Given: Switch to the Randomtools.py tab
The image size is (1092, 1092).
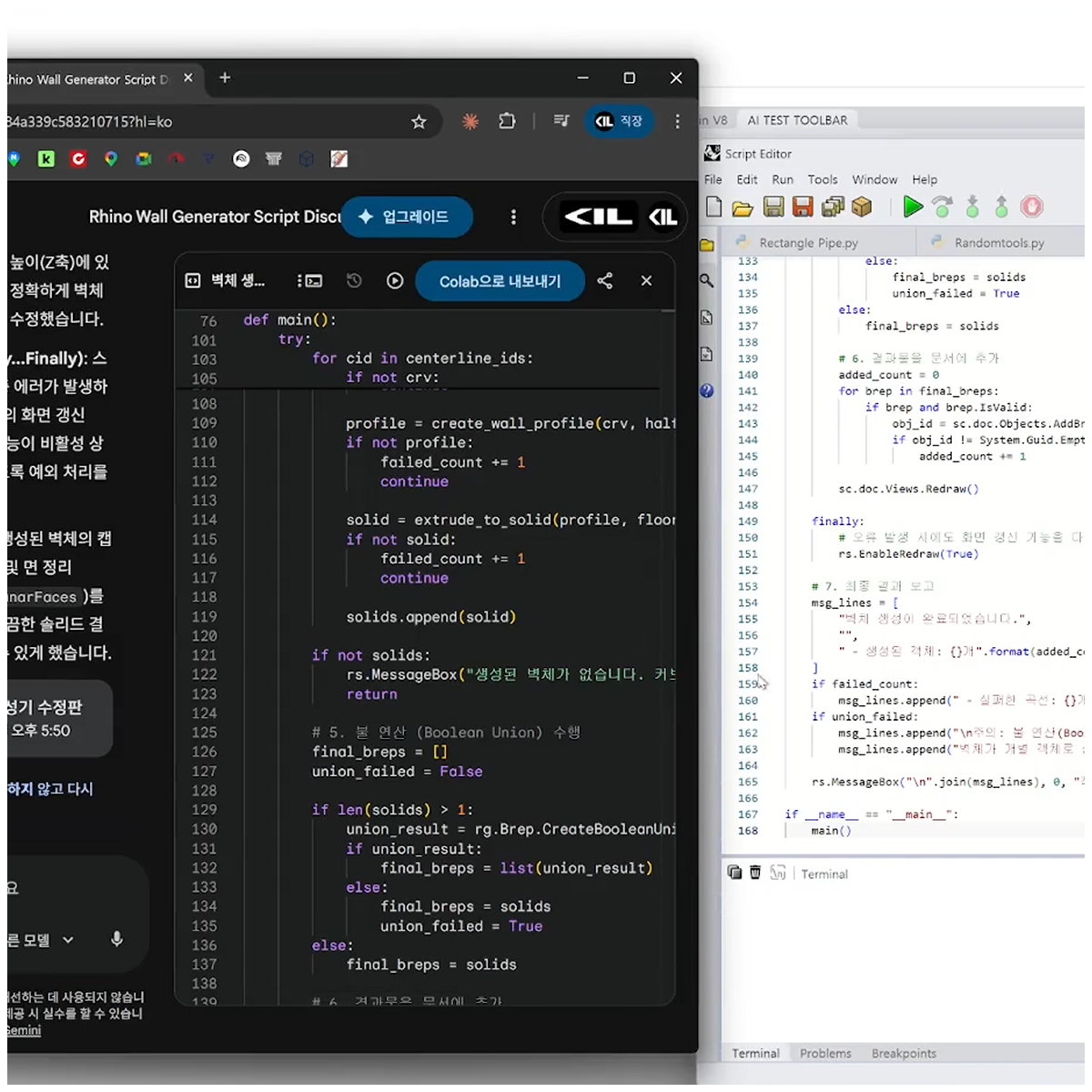Looking at the screenshot, I should click(x=999, y=243).
